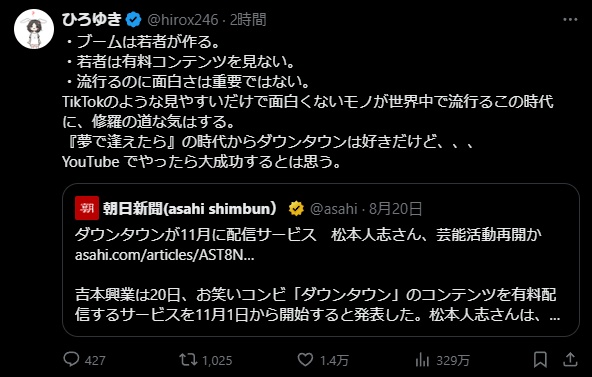Open the @hirox246 handle link
The image size is (592, 377).
[x=182, y=20]
